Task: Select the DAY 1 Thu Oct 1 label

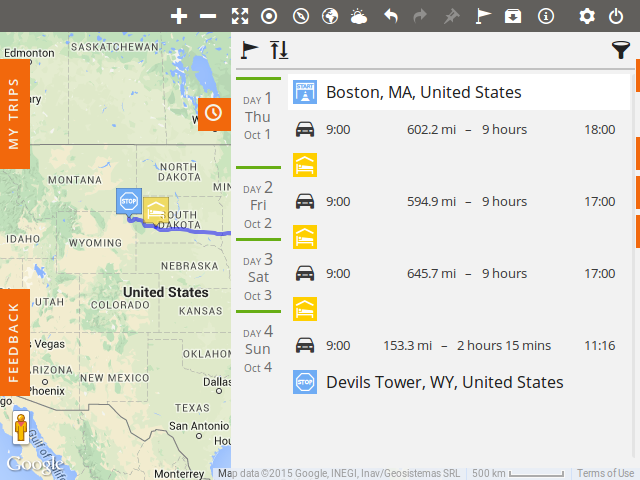Action: point(258,117)
